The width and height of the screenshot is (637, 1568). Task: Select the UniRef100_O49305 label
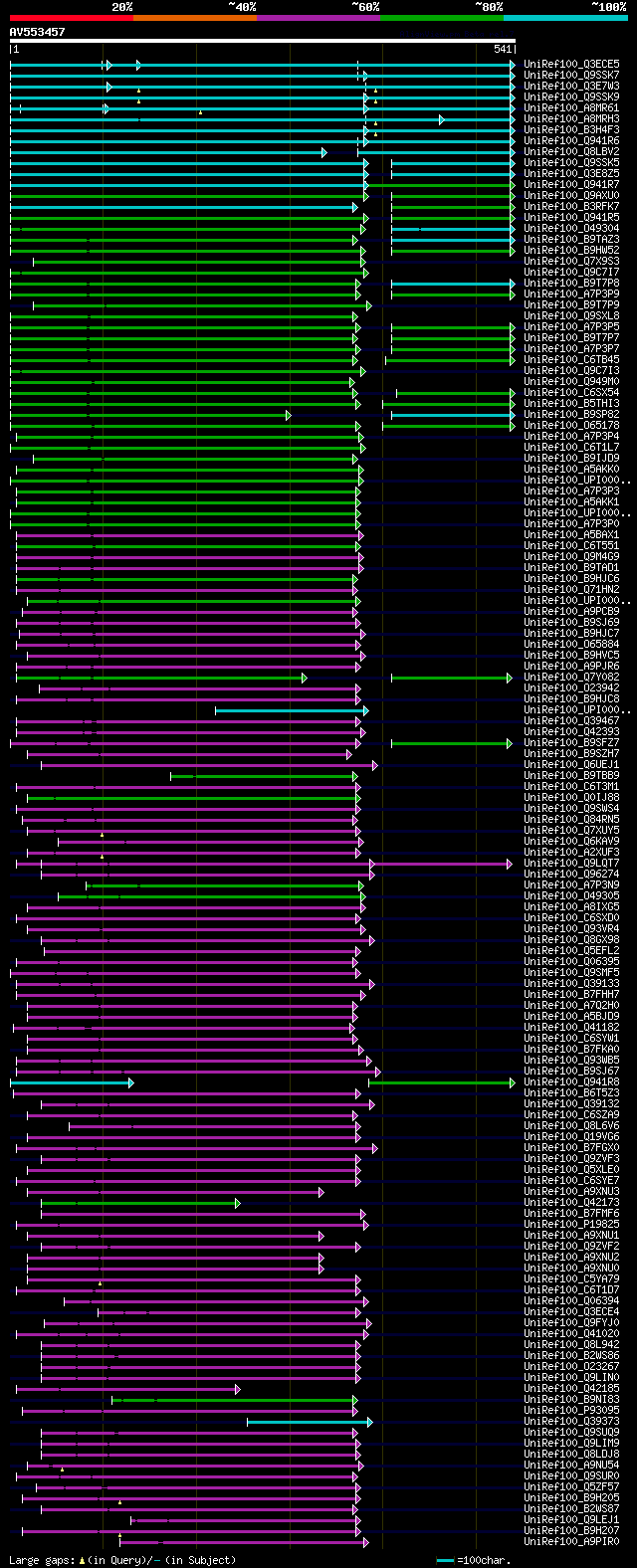(x=571, y=896)
